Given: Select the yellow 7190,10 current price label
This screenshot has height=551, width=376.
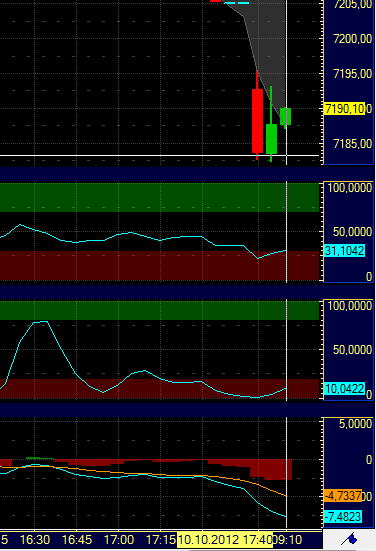Looking at the screenshot, I should pyautogui.click(x=345, y=109).
